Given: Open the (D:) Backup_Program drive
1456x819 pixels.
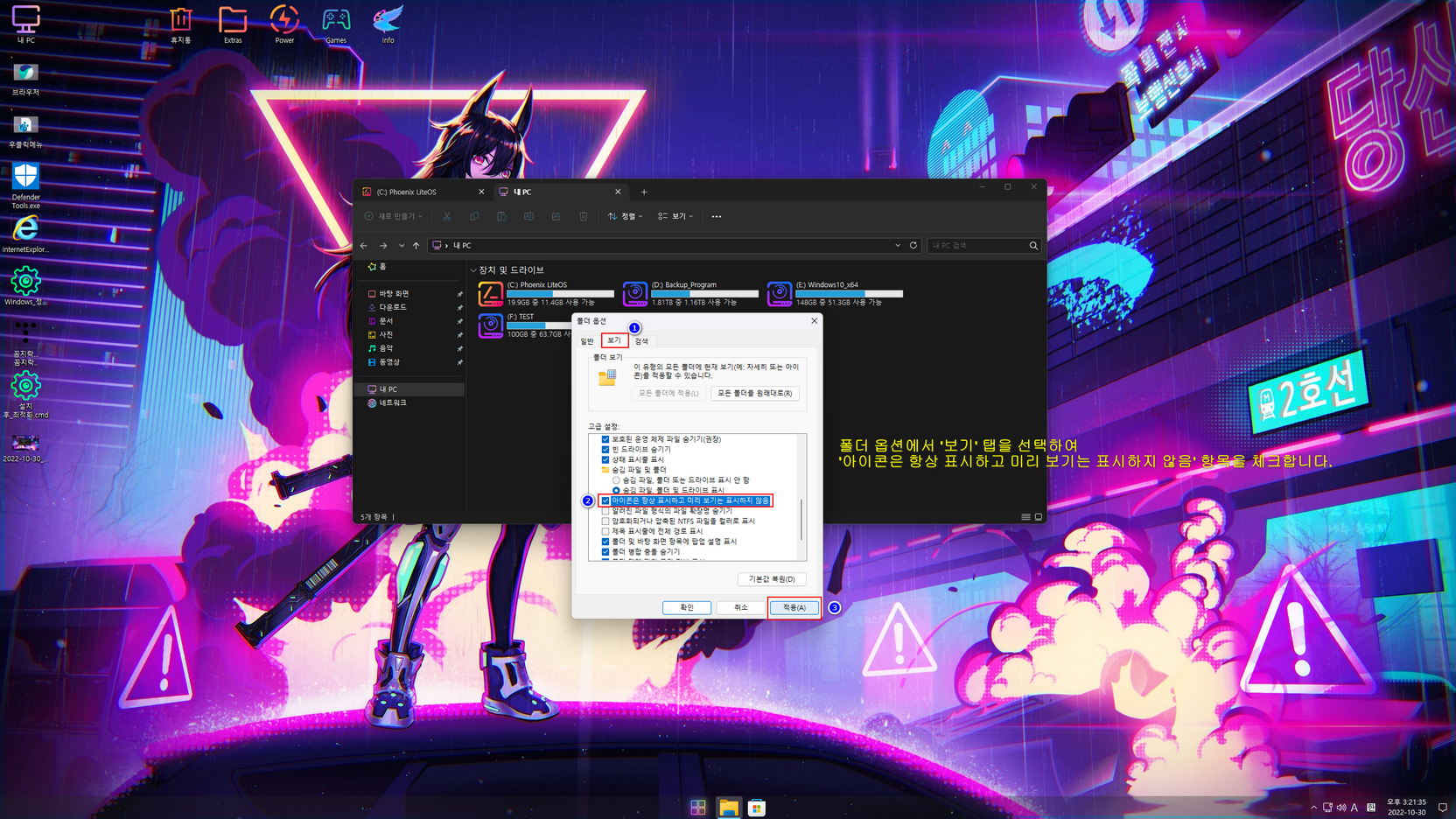Looking at the screenshot, I should click(690, 293).
